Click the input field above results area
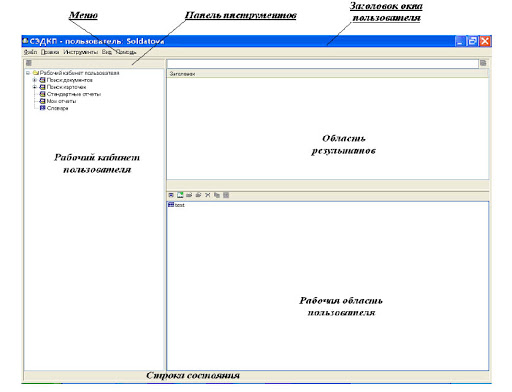 pos(323,63)
